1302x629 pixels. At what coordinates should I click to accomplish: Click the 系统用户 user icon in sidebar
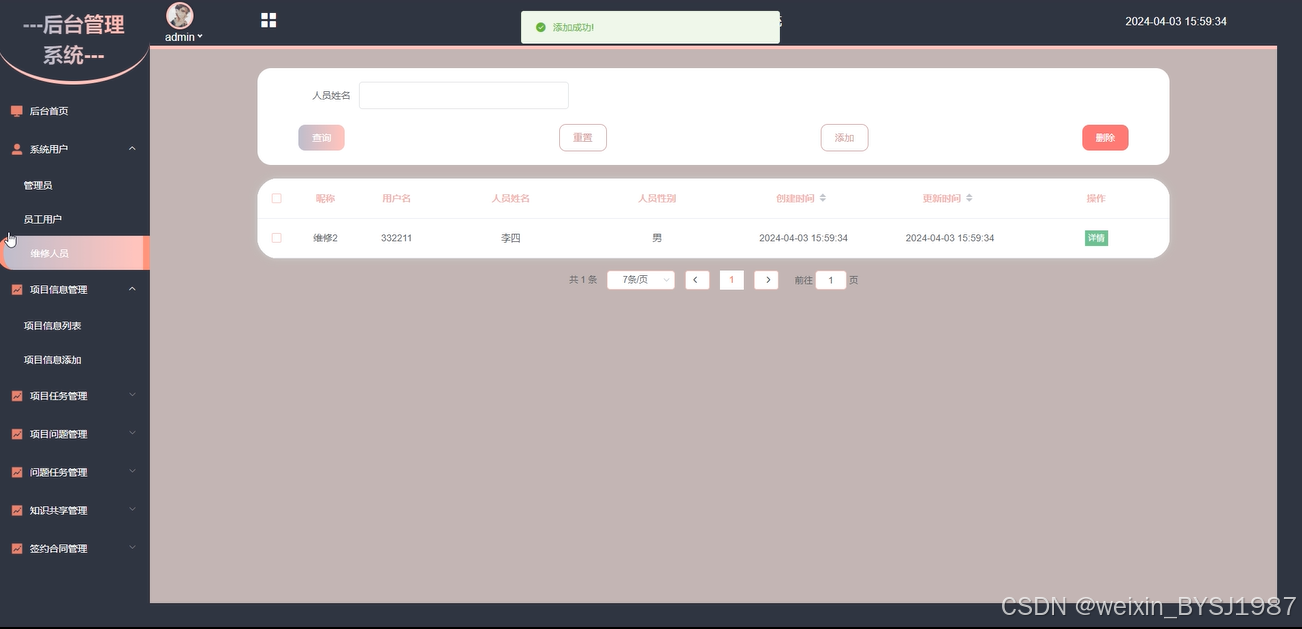[15, 148]
